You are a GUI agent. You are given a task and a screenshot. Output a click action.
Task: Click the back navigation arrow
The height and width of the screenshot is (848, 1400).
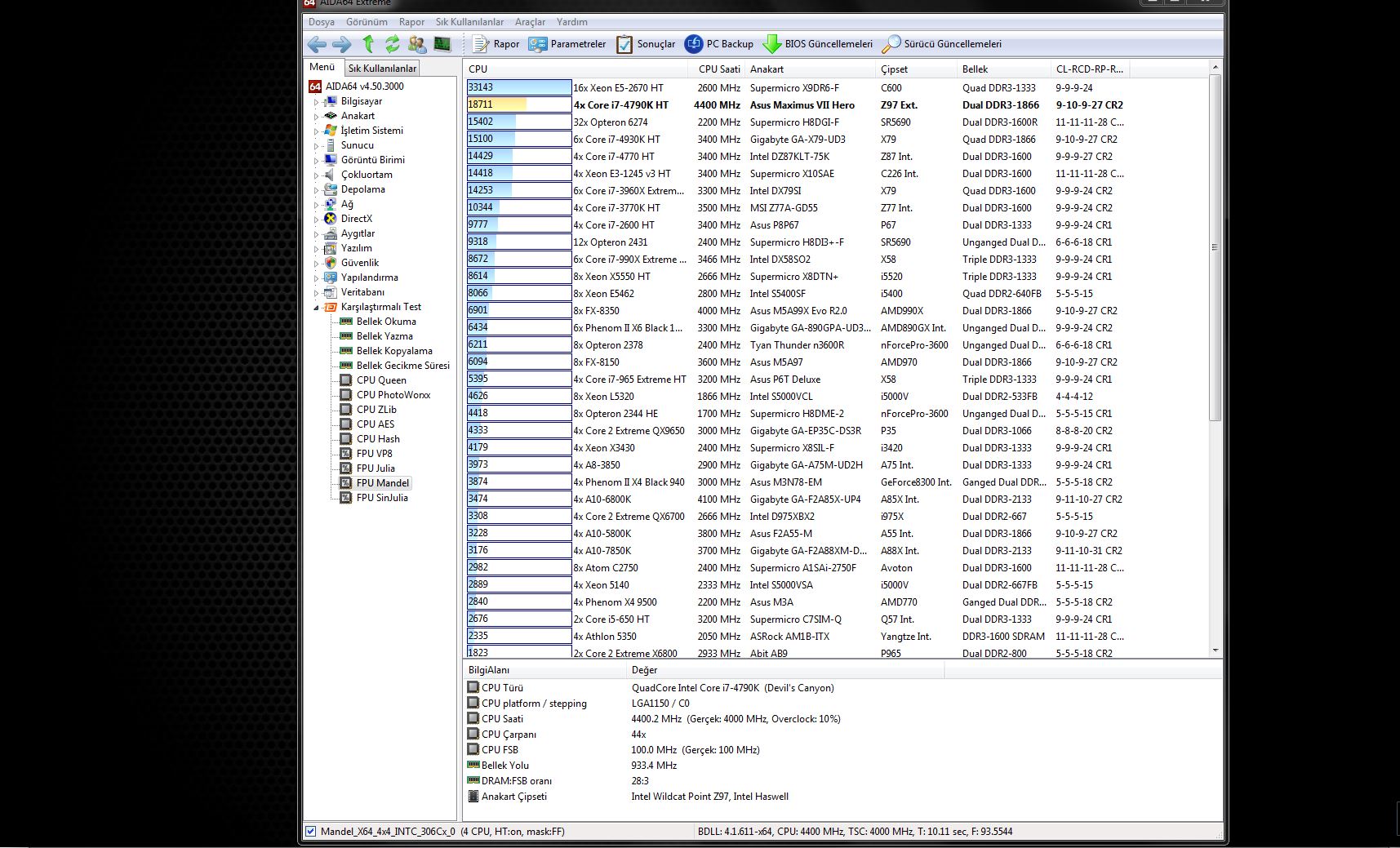point(317,44)
